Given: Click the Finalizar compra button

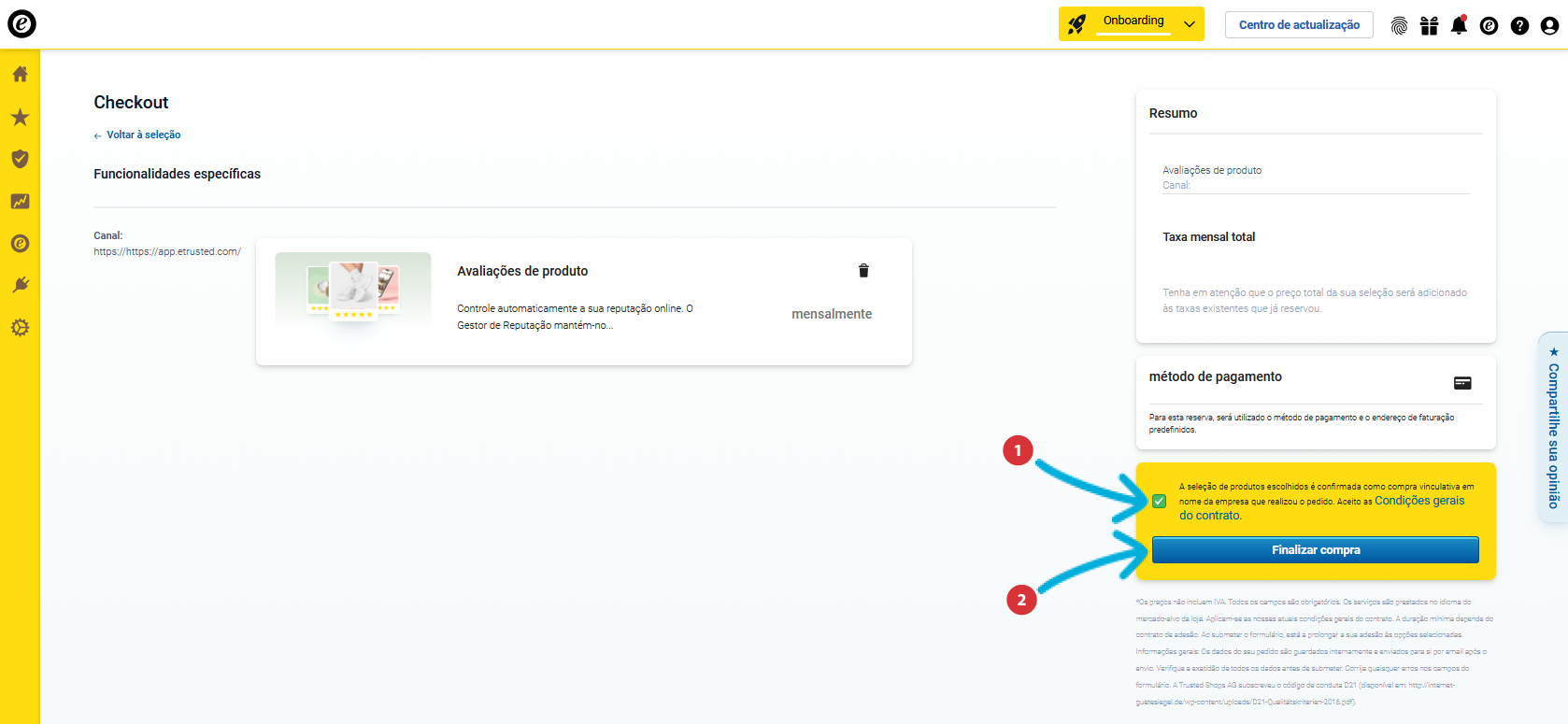Looking at the screenshot, I should point(1315,550).
